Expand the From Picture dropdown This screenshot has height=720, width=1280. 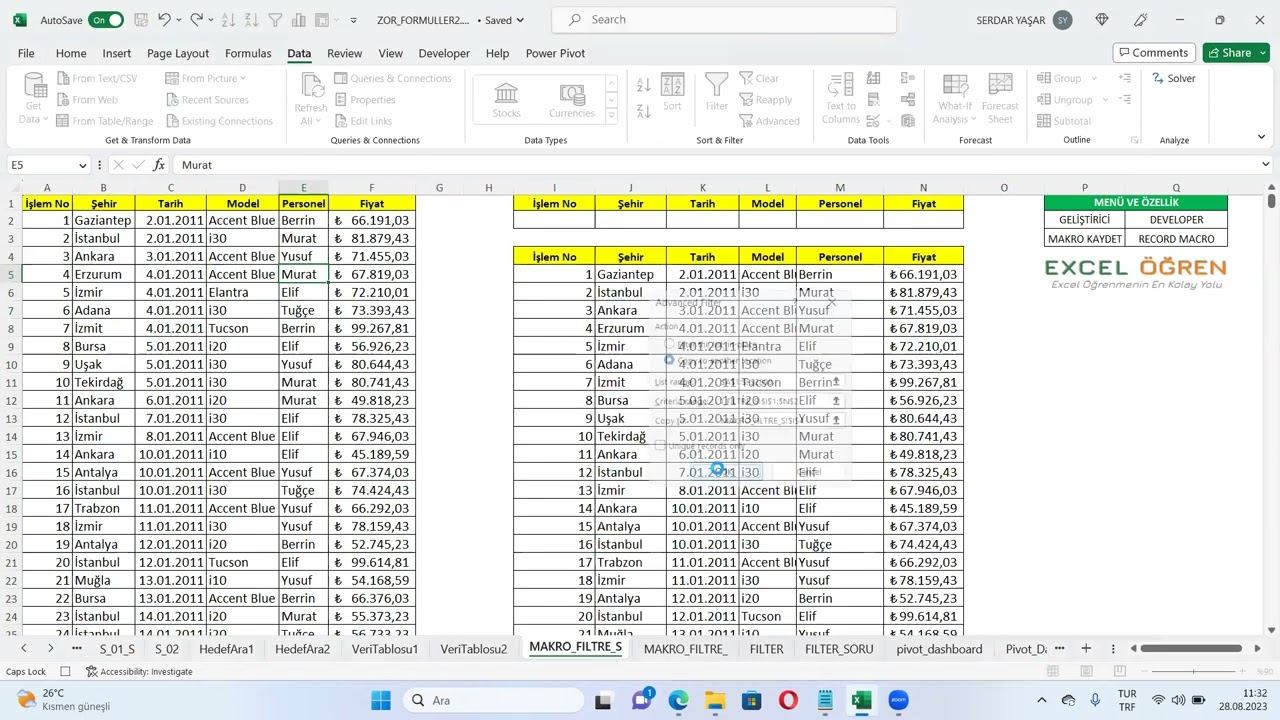point(206,78)
